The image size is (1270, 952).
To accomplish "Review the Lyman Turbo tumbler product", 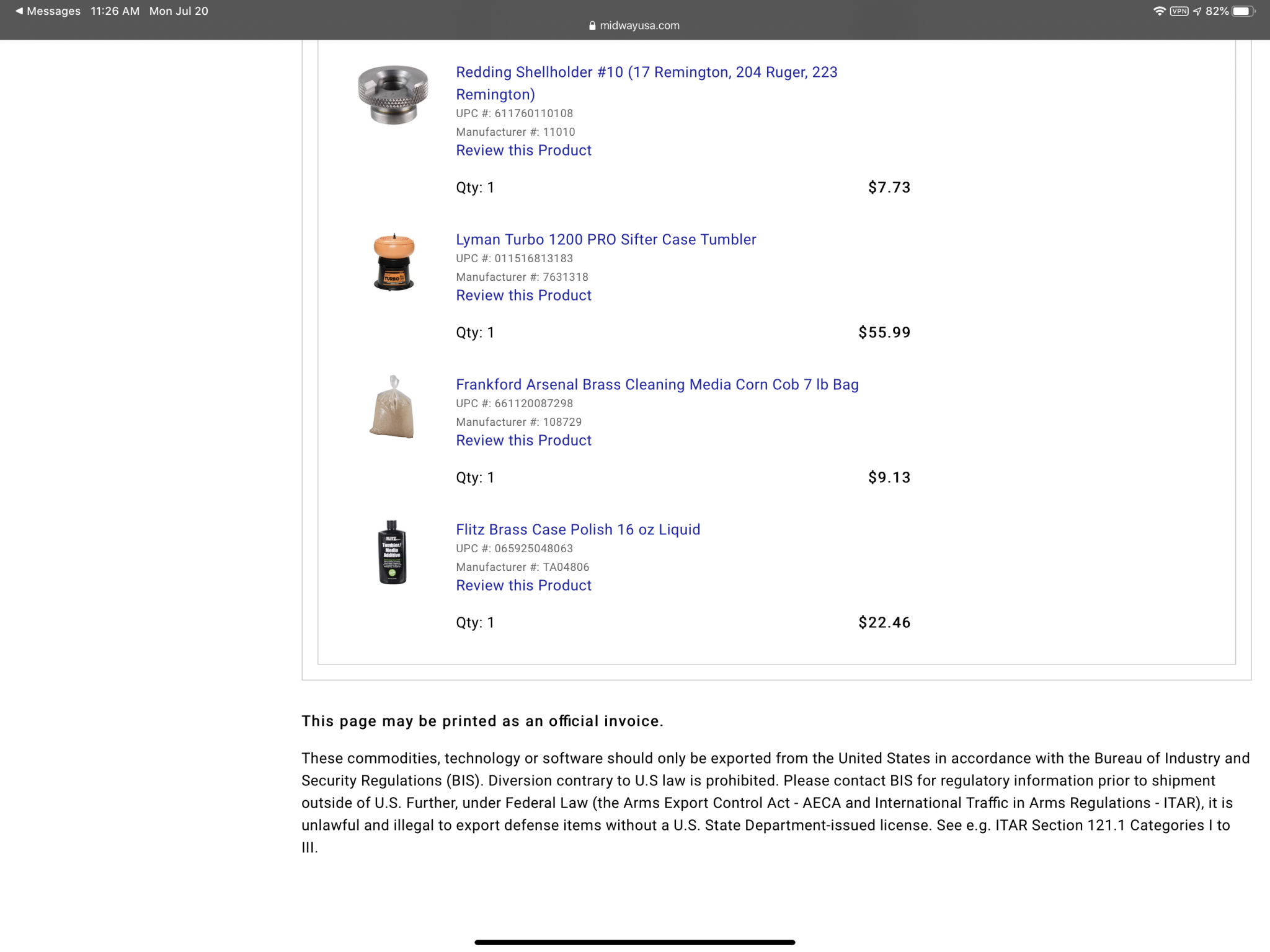I will click(x=523, y=295).
